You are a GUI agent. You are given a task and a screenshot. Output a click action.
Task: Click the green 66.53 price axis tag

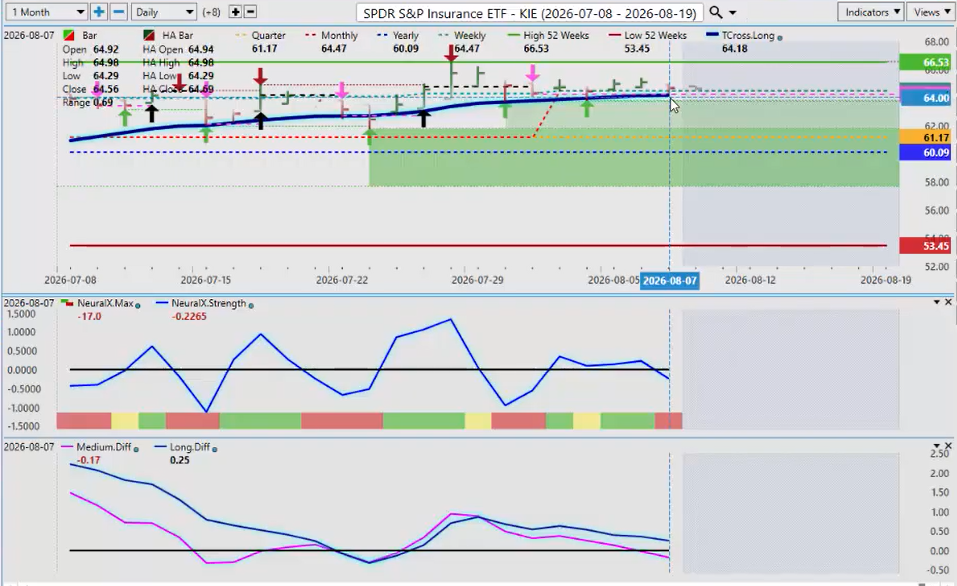point(925,62)
